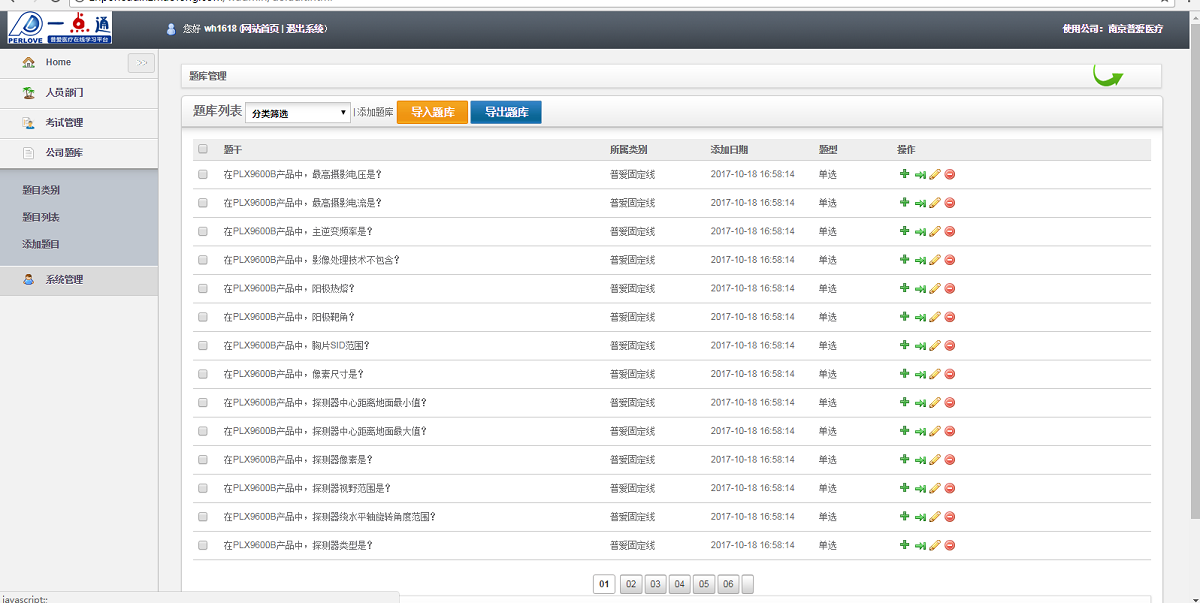Click the orange 导入题库 button
The image size is (1200, 603).
tap(432, 112)
